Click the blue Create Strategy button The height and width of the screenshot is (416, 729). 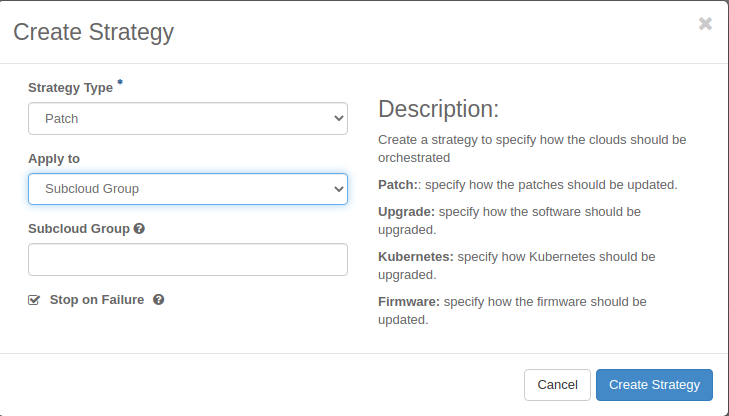tap(654, 385)
